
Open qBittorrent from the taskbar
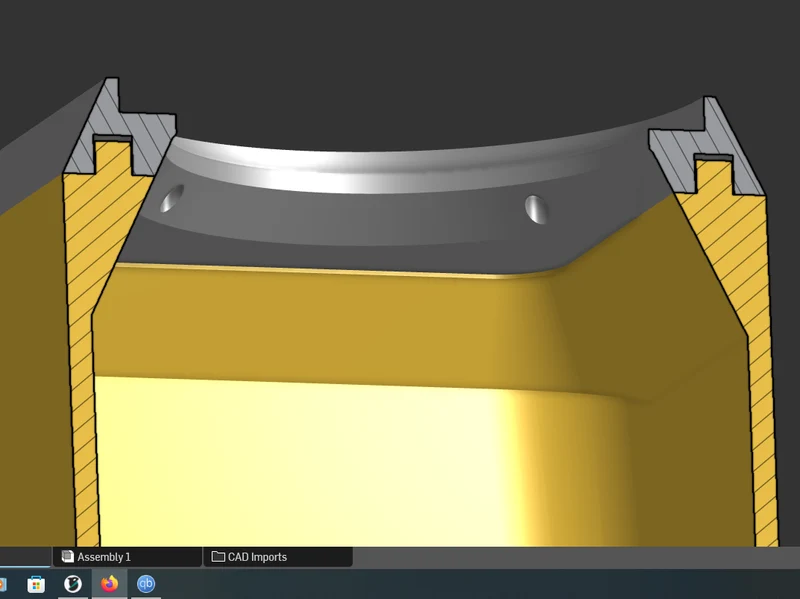coord(146,584)
